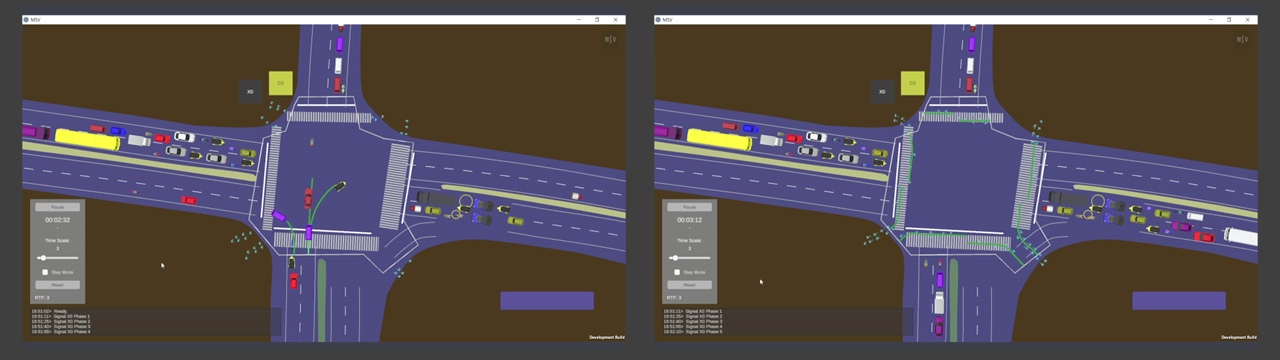Reset the simulation showing 00:03:12
The height and width of the screenshot is (360, 1280).
coord(690,285)
